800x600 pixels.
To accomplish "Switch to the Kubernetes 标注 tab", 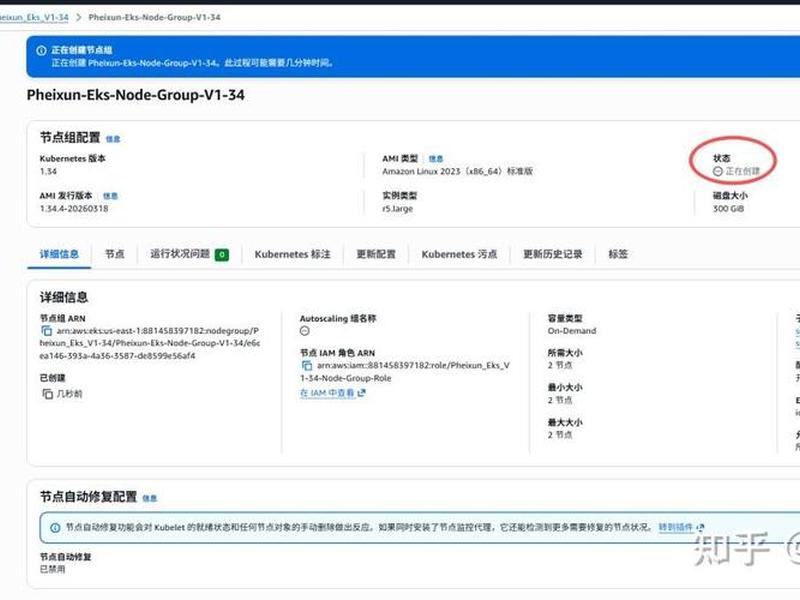I will click(x=292, y=254).
